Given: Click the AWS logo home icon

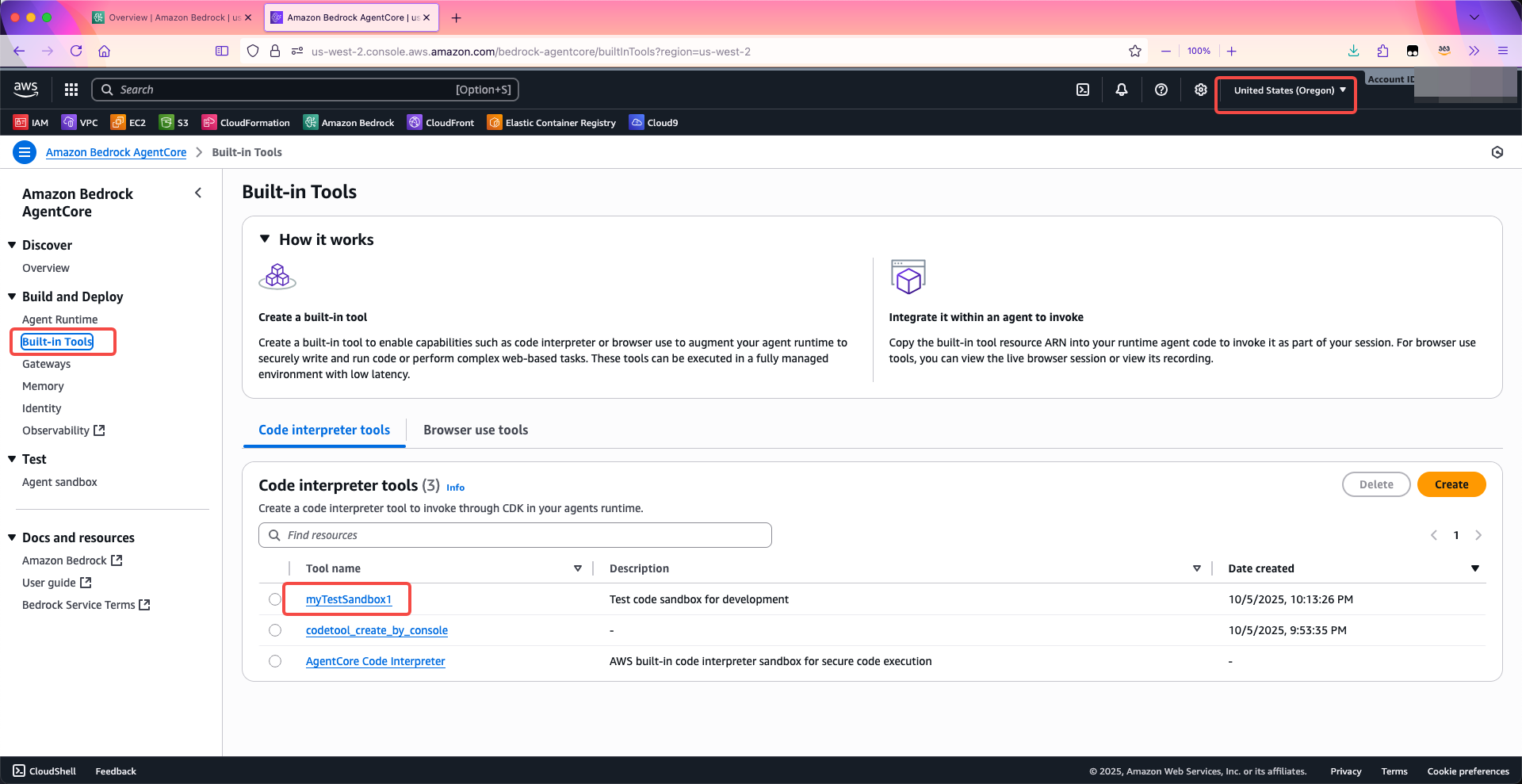Looking at the screenshot, I should tap(26, 90).
